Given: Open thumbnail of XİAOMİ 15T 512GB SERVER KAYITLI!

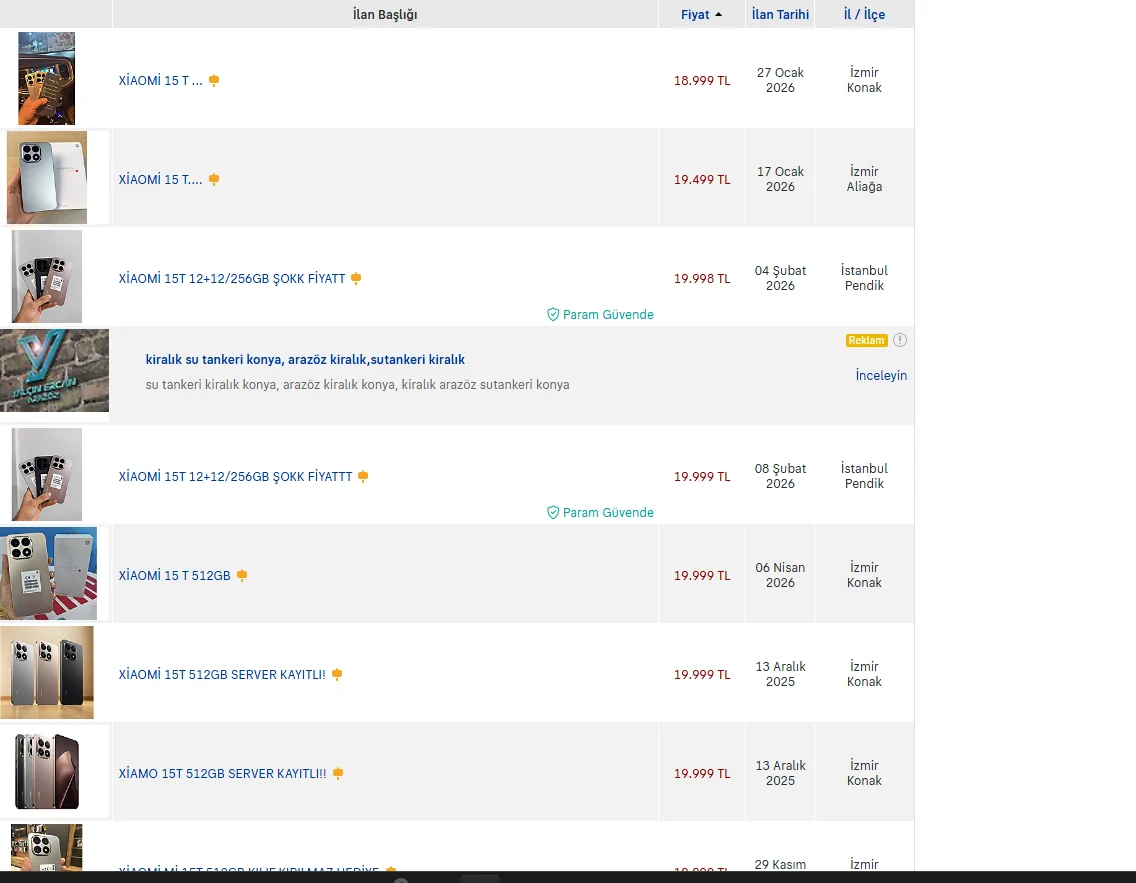Looking at the screenshot, I should (47, 672).
